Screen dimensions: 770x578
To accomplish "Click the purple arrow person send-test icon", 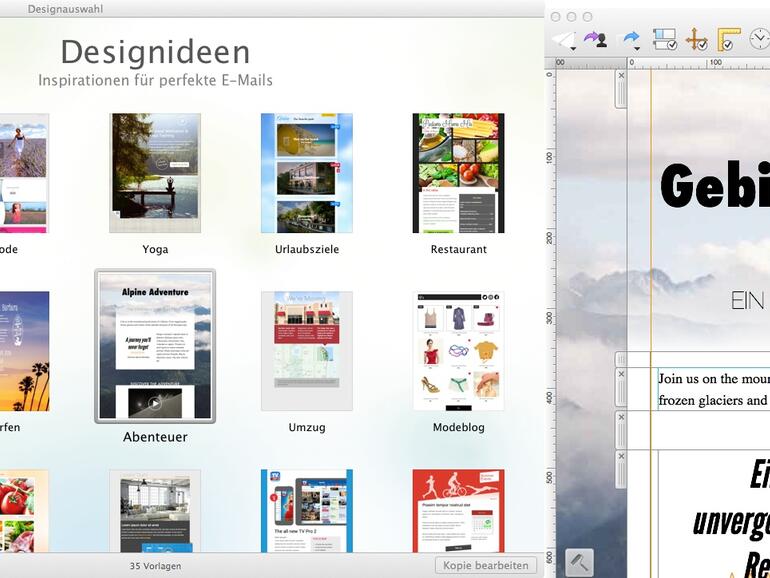I will point(595,39).
